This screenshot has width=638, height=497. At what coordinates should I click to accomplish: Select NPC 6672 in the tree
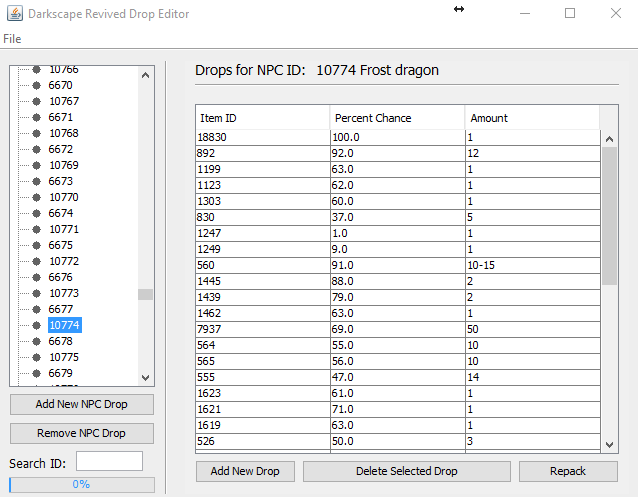click(x=60, y=149)
